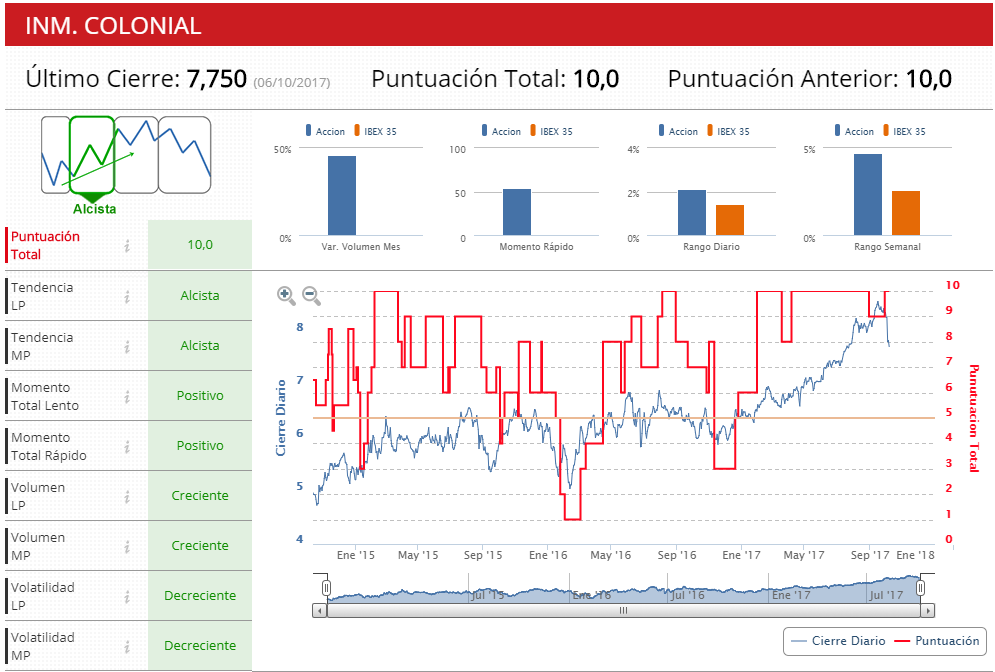Toggle Accion series in Var. Volumen Mes chart

325,131
